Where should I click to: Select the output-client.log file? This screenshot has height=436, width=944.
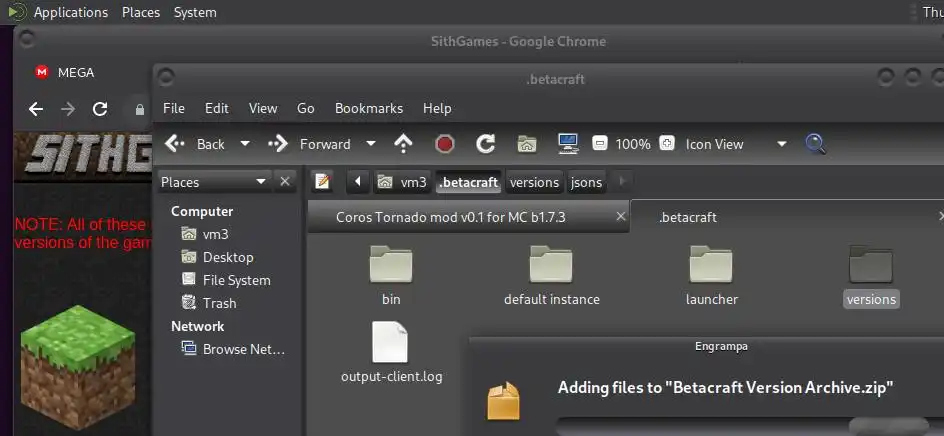(391, 353)
